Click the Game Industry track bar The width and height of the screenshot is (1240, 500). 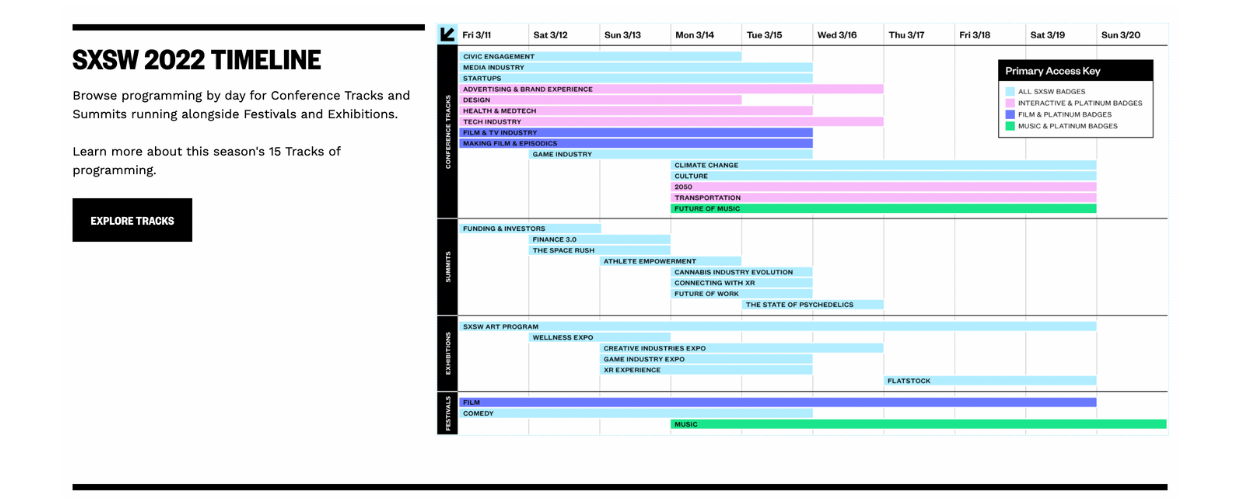click(x=671, y=154)
